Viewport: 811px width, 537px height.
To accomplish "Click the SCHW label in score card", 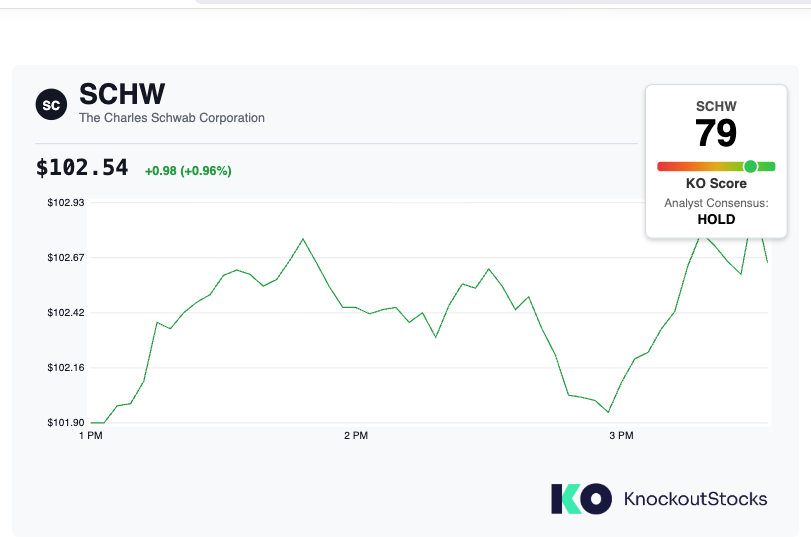I will 716,106.
